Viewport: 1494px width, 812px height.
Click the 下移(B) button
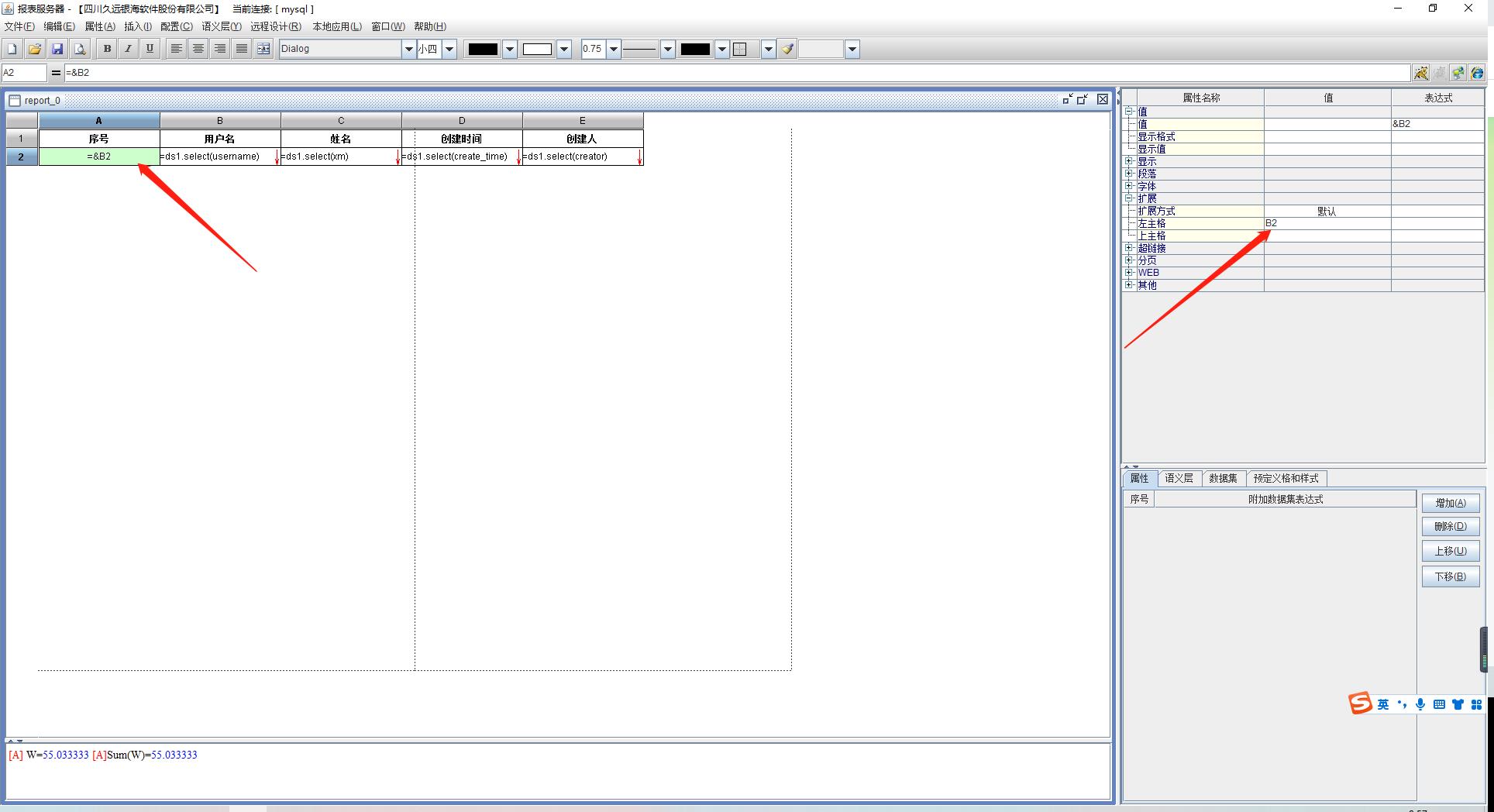[1451, 576]
